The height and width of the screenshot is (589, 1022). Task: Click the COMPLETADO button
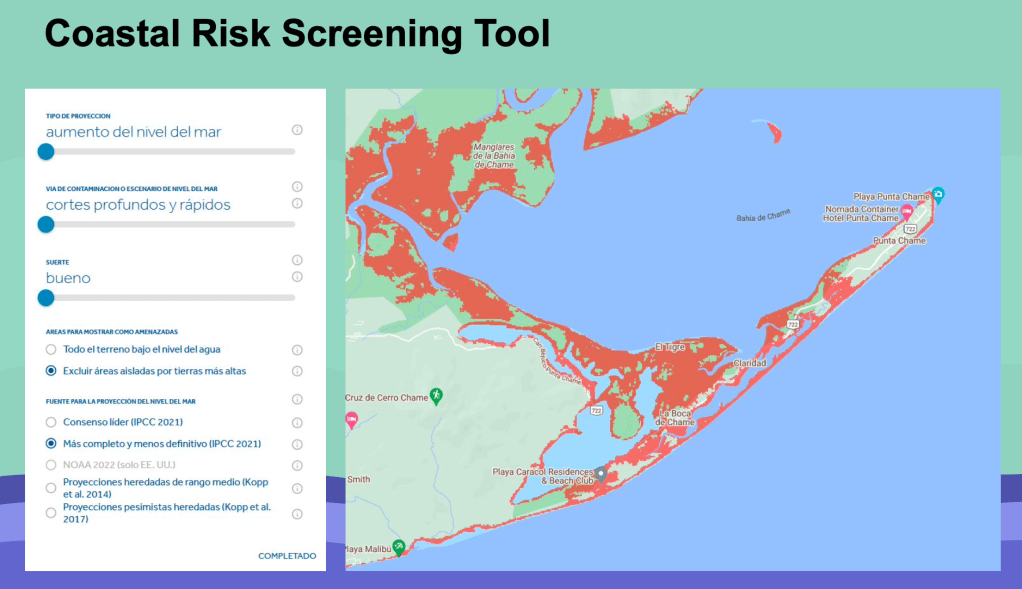pos(287,556)
